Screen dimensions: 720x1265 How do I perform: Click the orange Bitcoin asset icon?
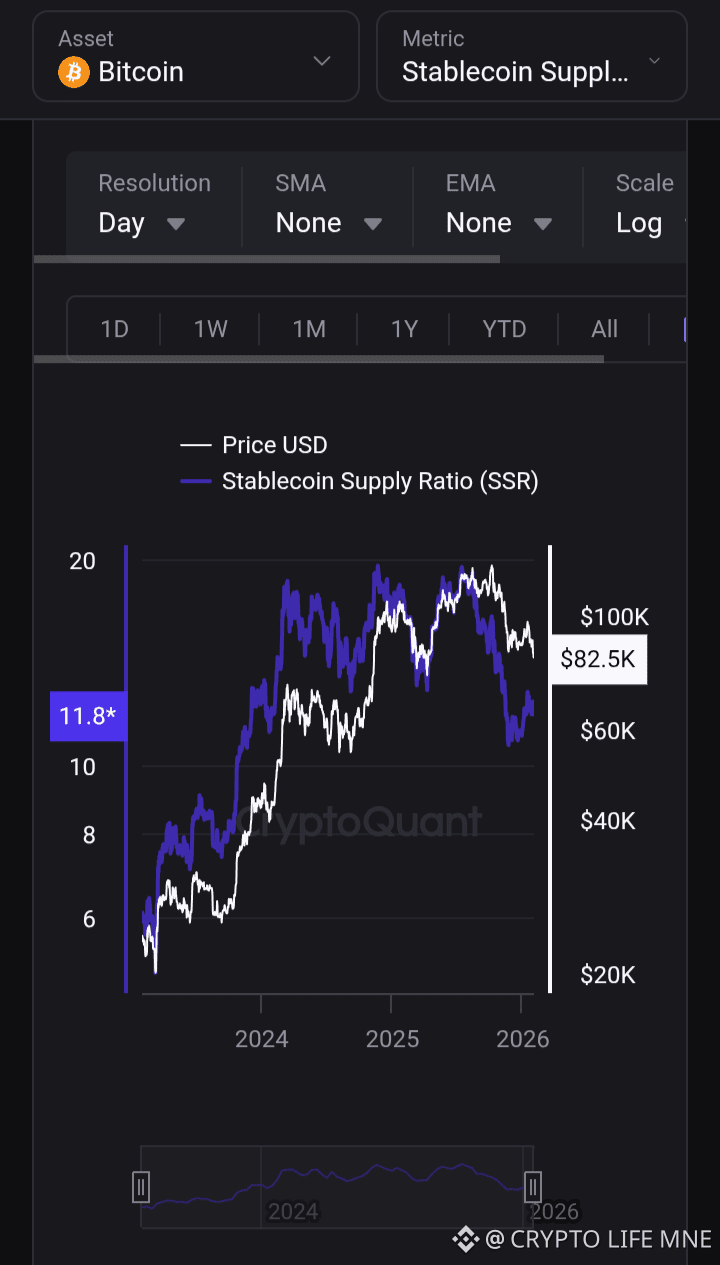(74, 72)
